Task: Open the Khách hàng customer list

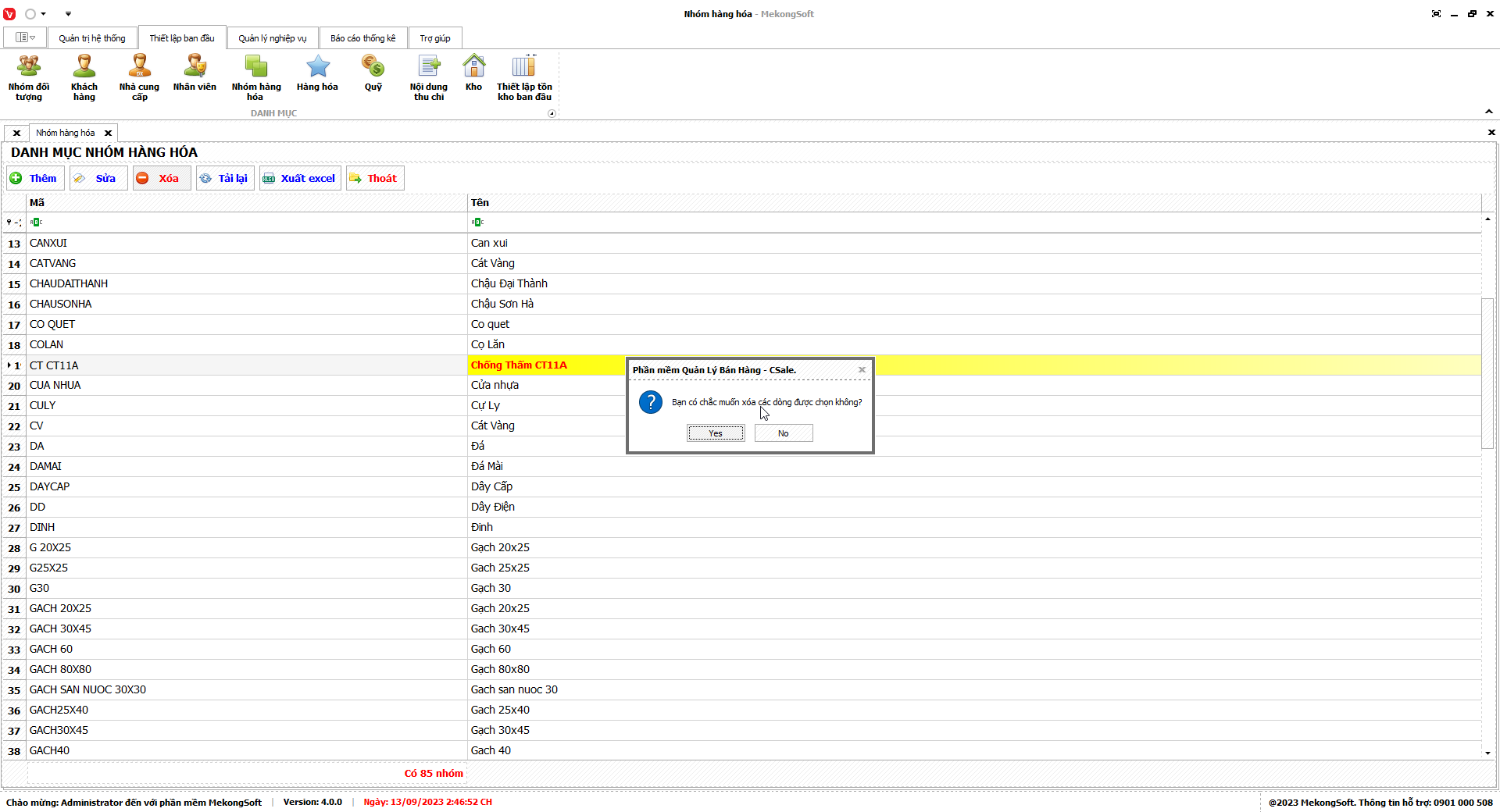Action: (x=84, y=78)
